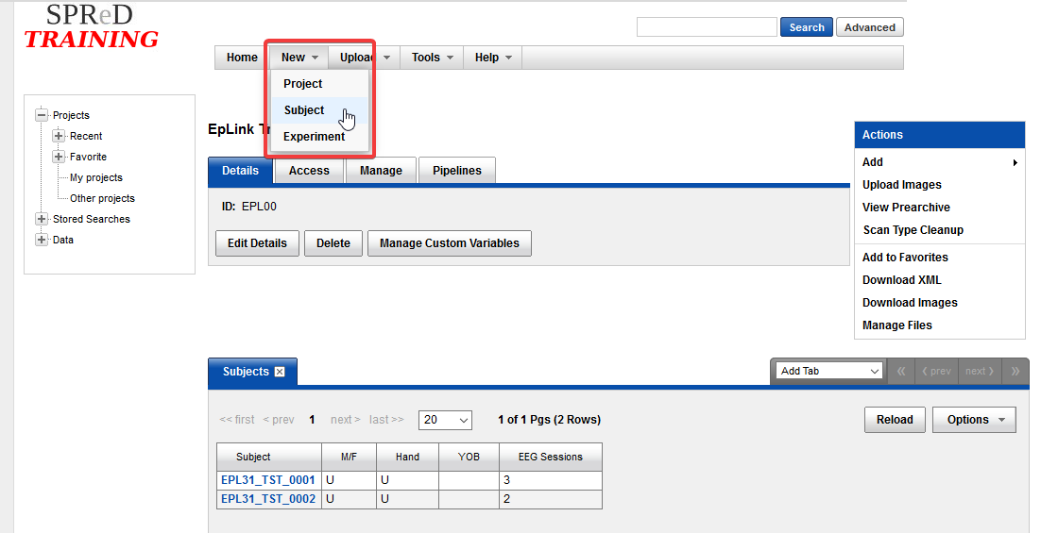Go to last page double-arrow icon

click(1015, 371)
